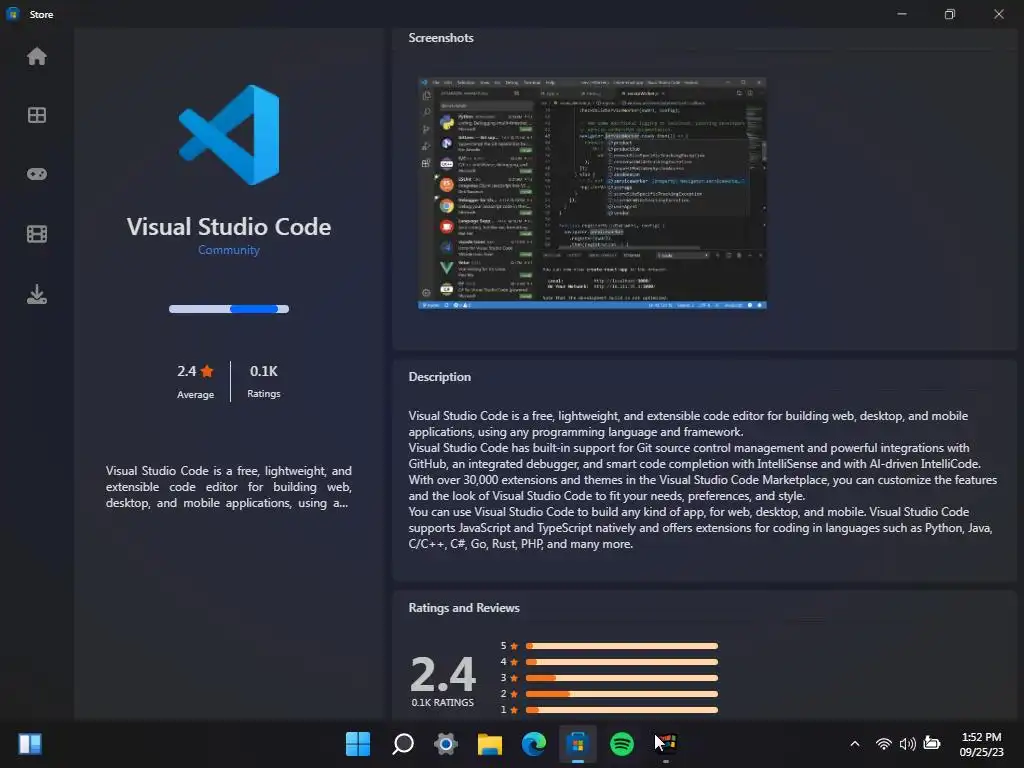Open the Wi-Fi network tray icon
The height and width of the screenshot is (768, 1024).
[x=884, y=744]
